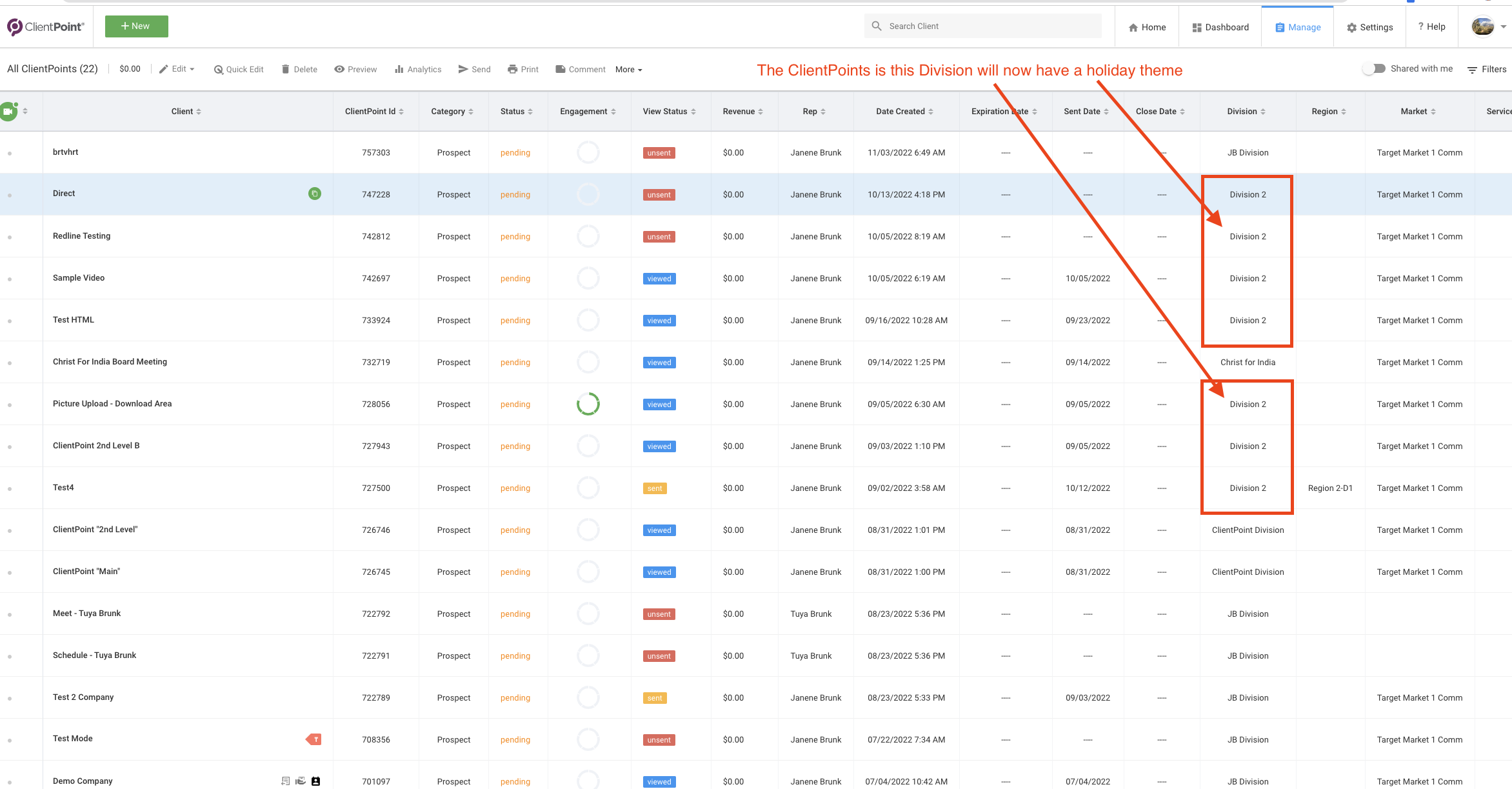Screen dimensions: 1512x789
Task: Click the Quick Edit toolbar item
Action: (239, 69)
